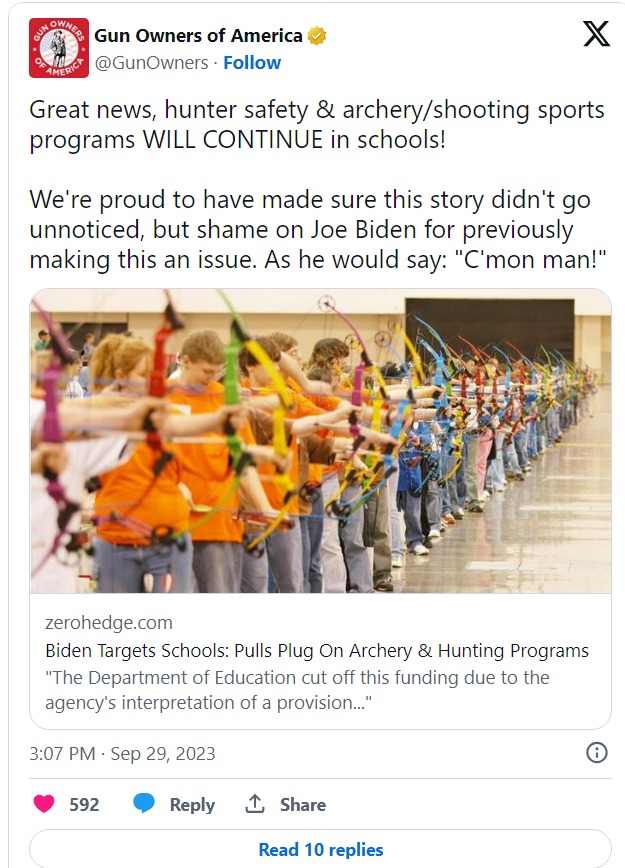Click the tweet text starting 'Great news'

[x=317, y=184]
